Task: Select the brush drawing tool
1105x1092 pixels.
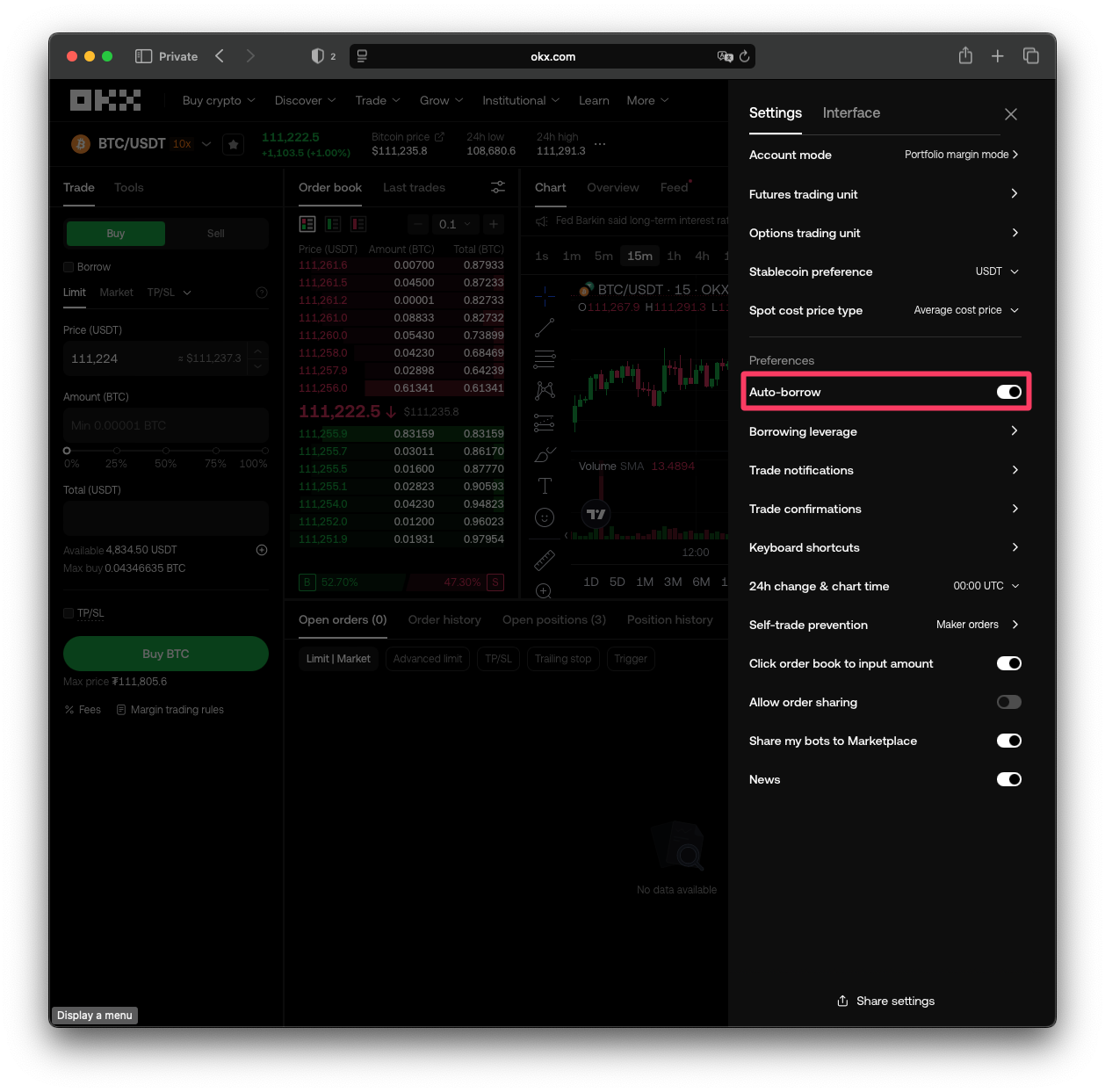Action: click(x=545, y=455)
